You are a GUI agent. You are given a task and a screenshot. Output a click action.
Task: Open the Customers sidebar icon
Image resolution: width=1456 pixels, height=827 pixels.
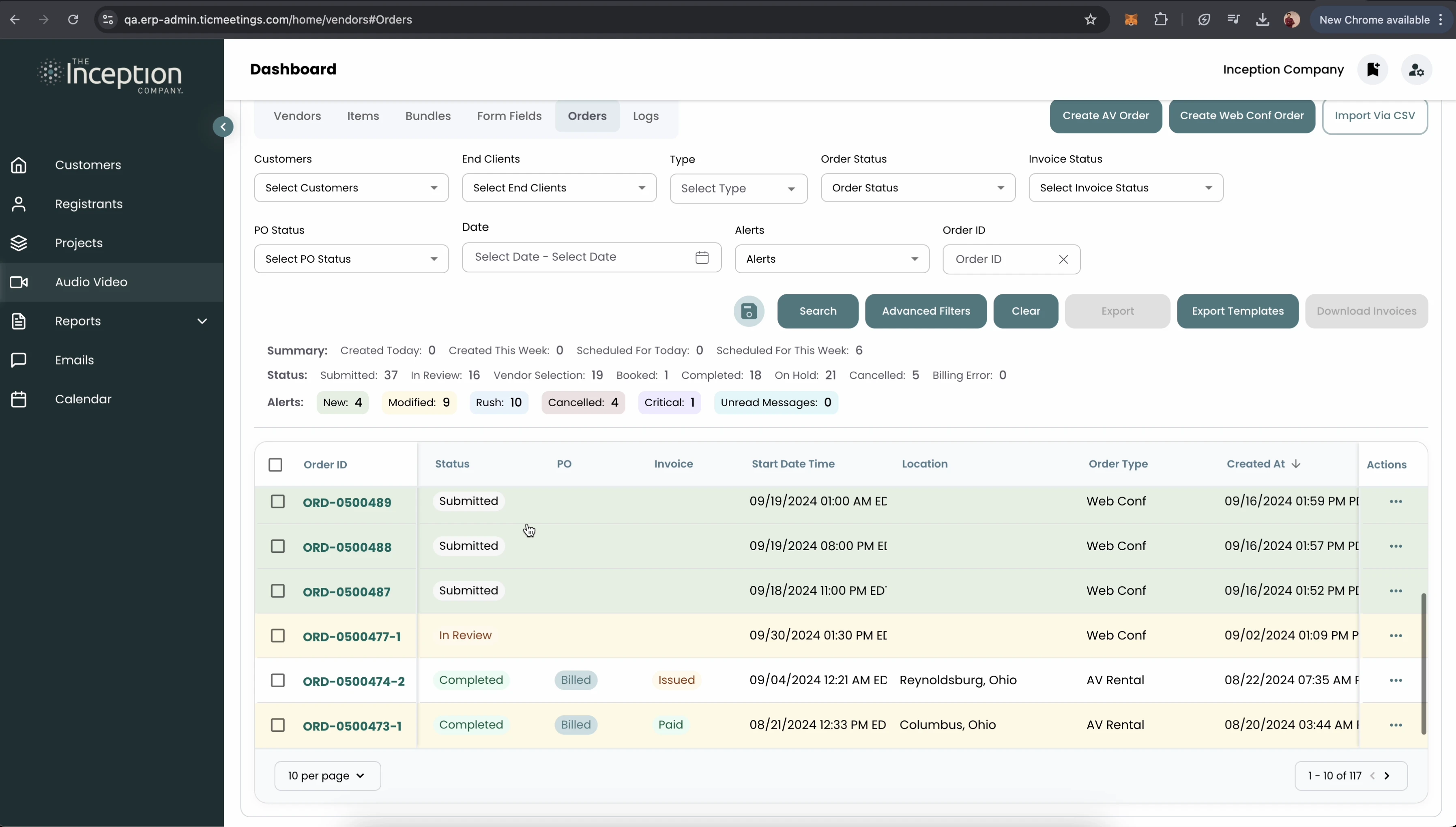tap(19, 165)
